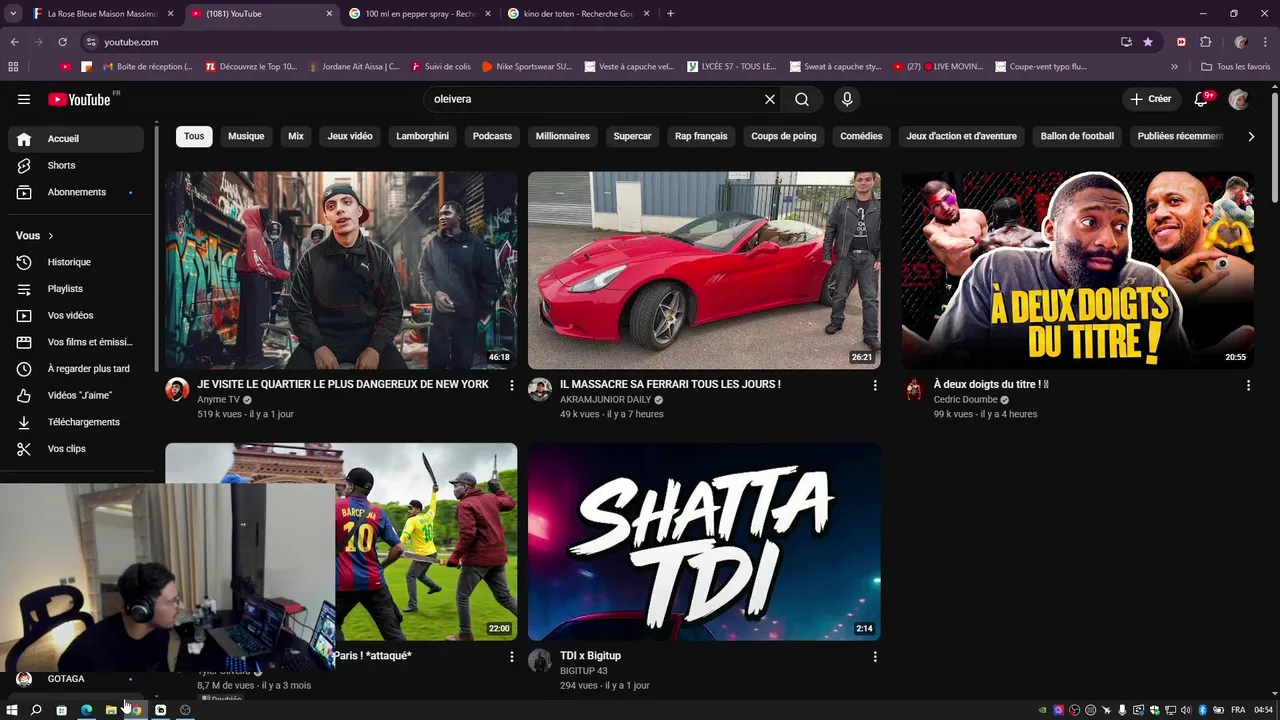Viewport: 1280px width, 720px height.
Task: Select the Supercar filter chip
Action: [632, 136]
